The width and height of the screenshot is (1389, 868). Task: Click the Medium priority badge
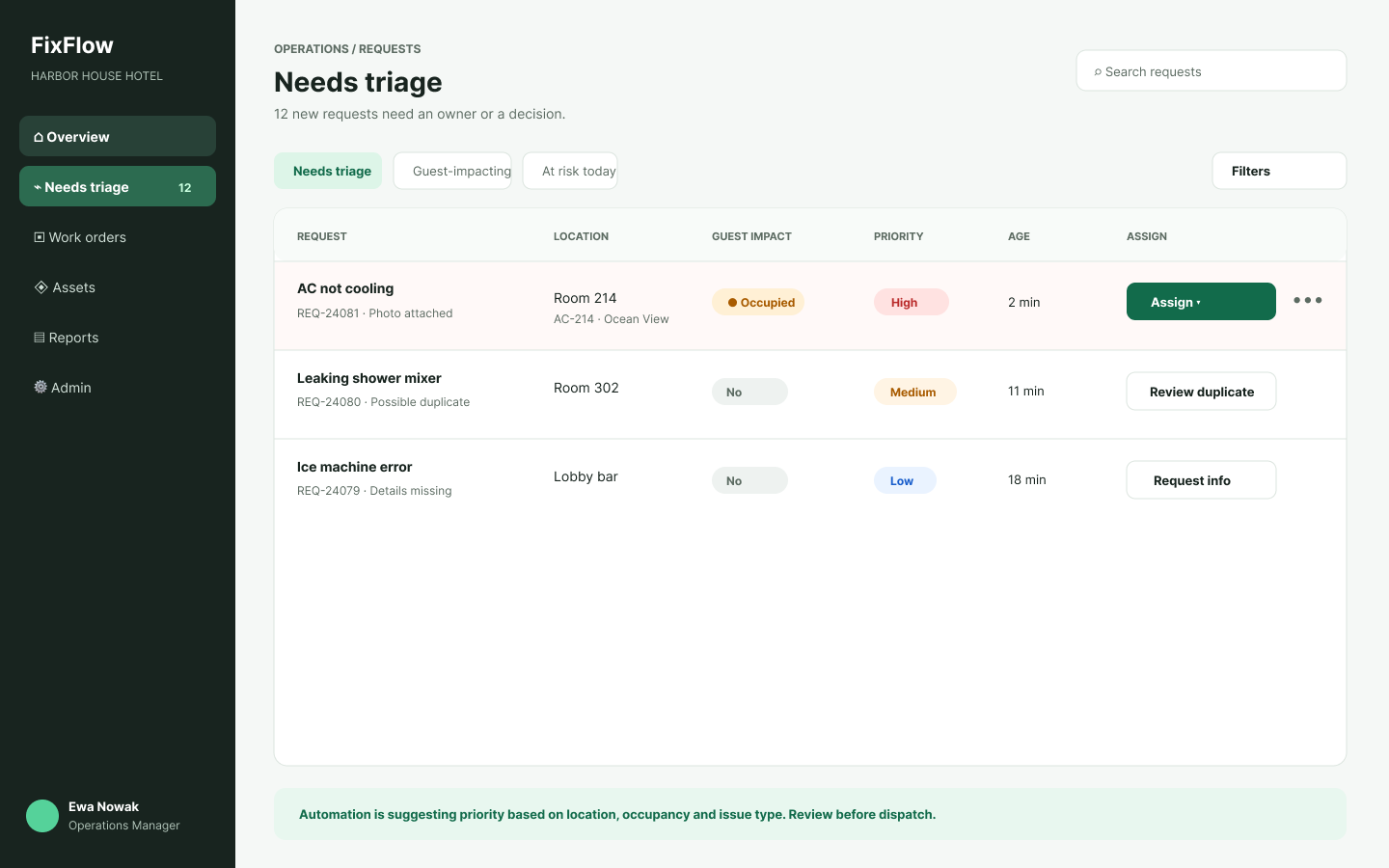click(915, 392)
